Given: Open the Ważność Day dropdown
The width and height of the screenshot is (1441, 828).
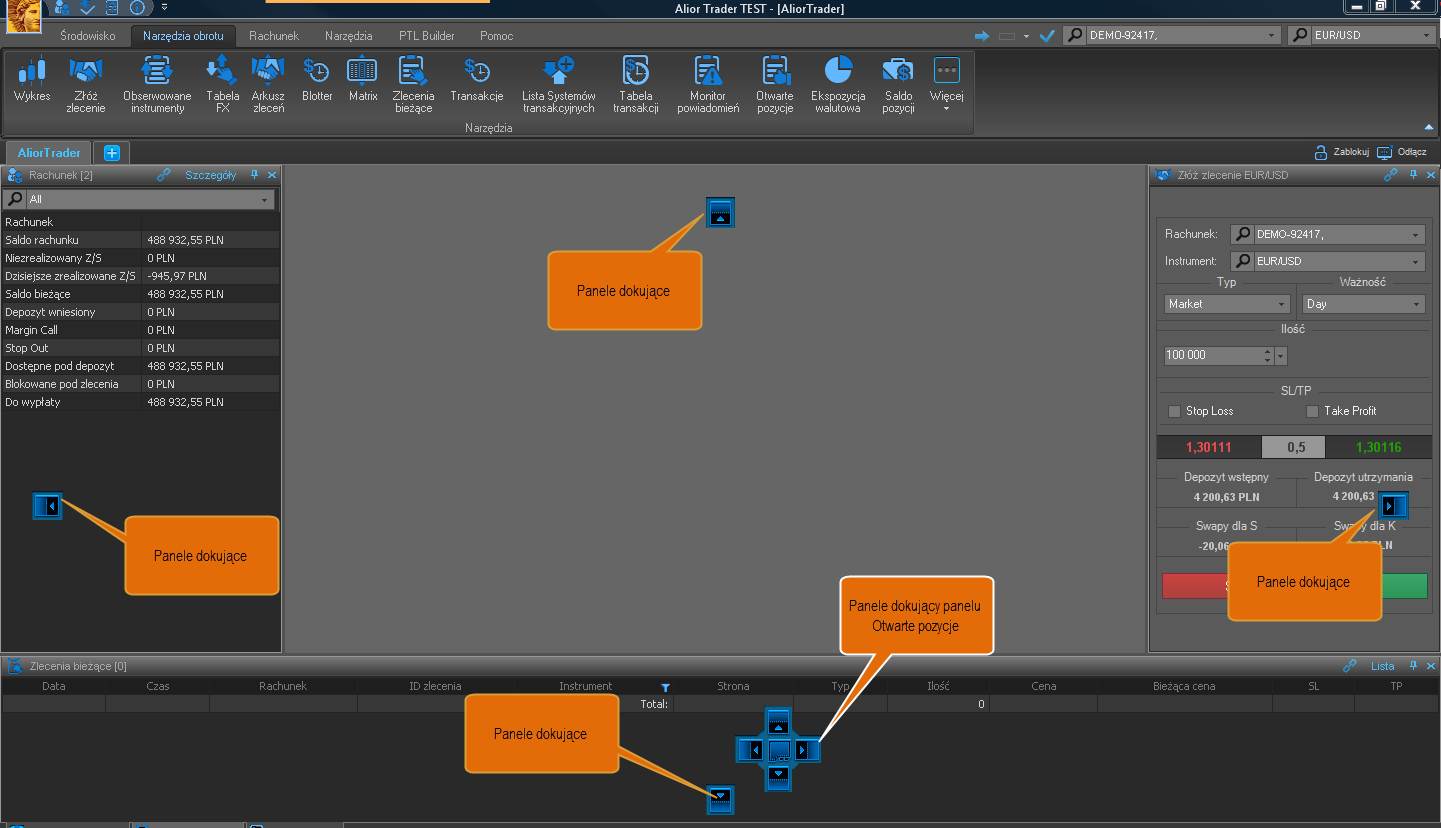Looking at the screenshot, I should tap(1363, 304).
